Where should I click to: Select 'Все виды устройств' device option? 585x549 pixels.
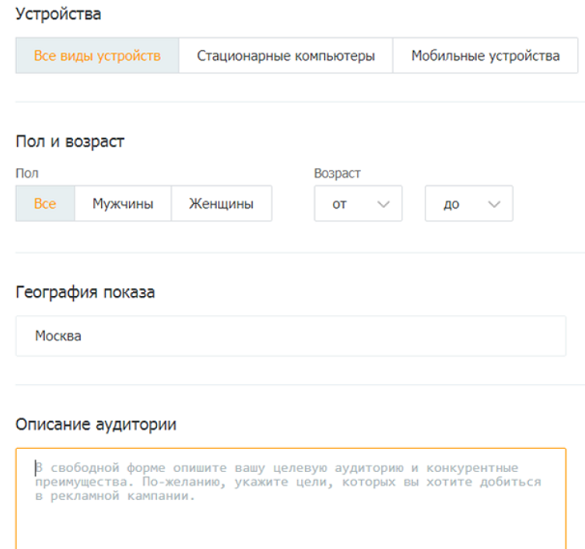[97, 56]
